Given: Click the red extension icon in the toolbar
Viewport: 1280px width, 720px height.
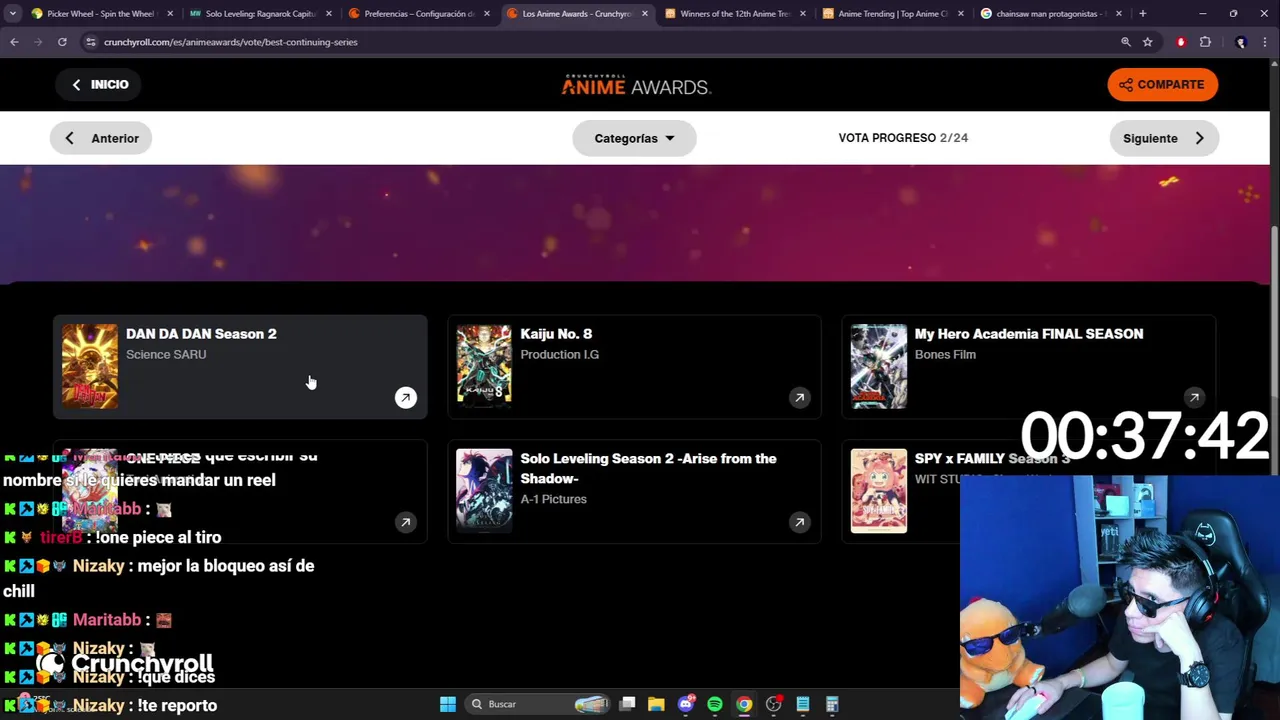Looking at the screenshot, I should click(x=1181, y=42).
